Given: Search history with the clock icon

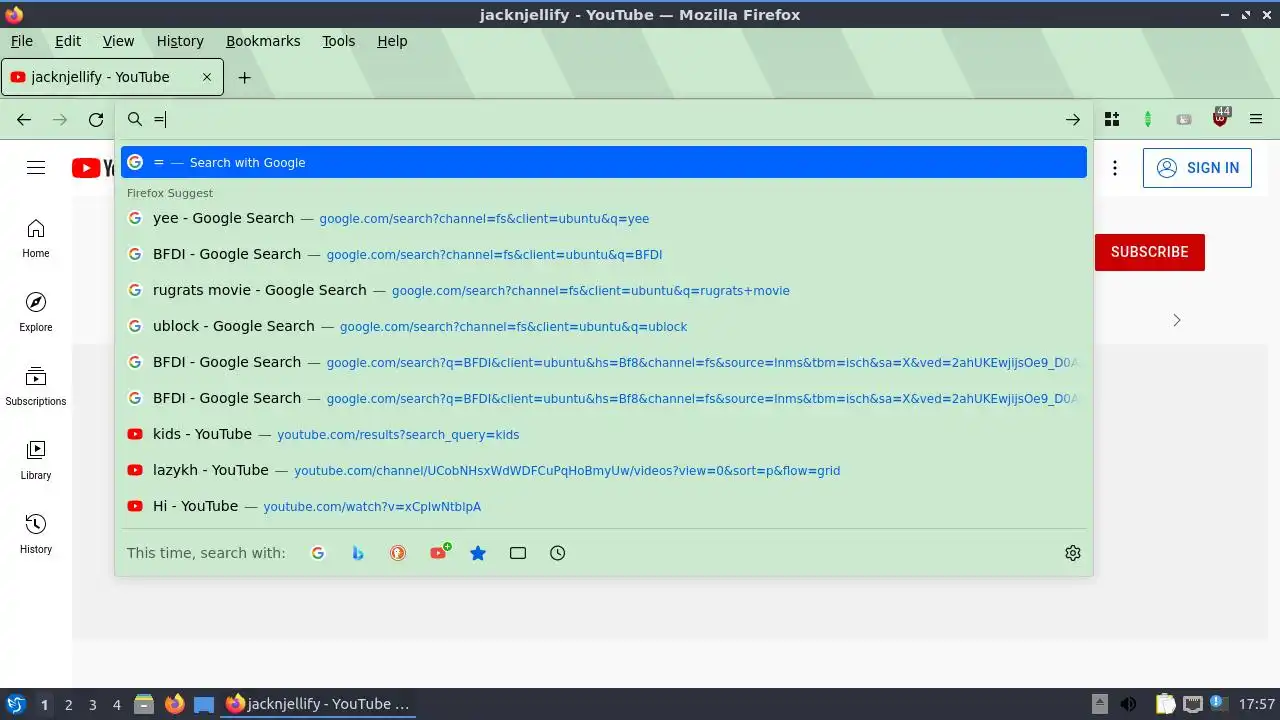Looking at the screenshot, I should point(558,553).
